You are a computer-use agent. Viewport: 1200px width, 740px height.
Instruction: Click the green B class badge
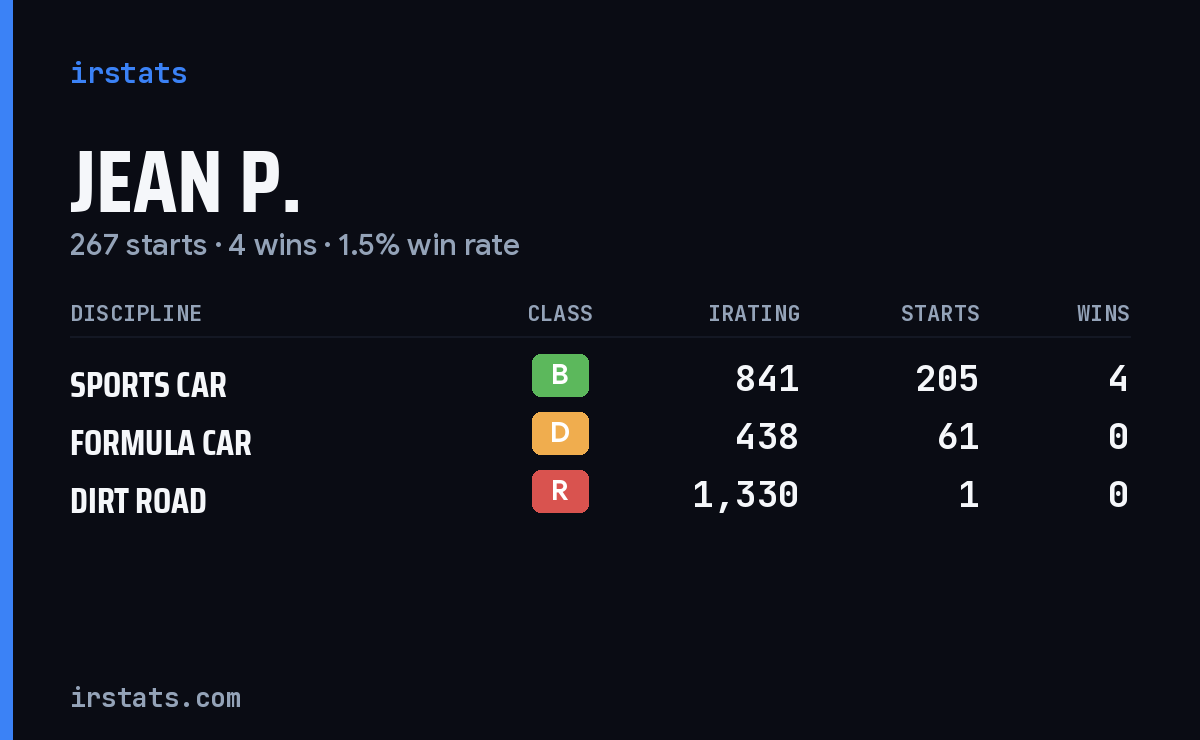[560, 375]
